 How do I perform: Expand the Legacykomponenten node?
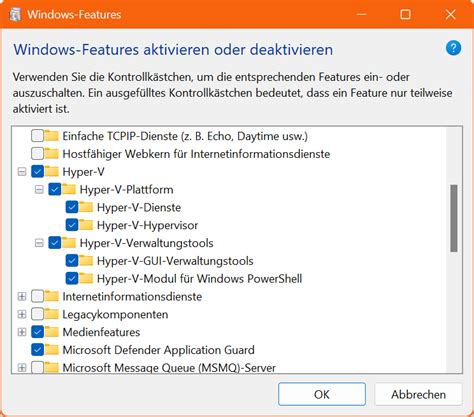pos(22,314)
